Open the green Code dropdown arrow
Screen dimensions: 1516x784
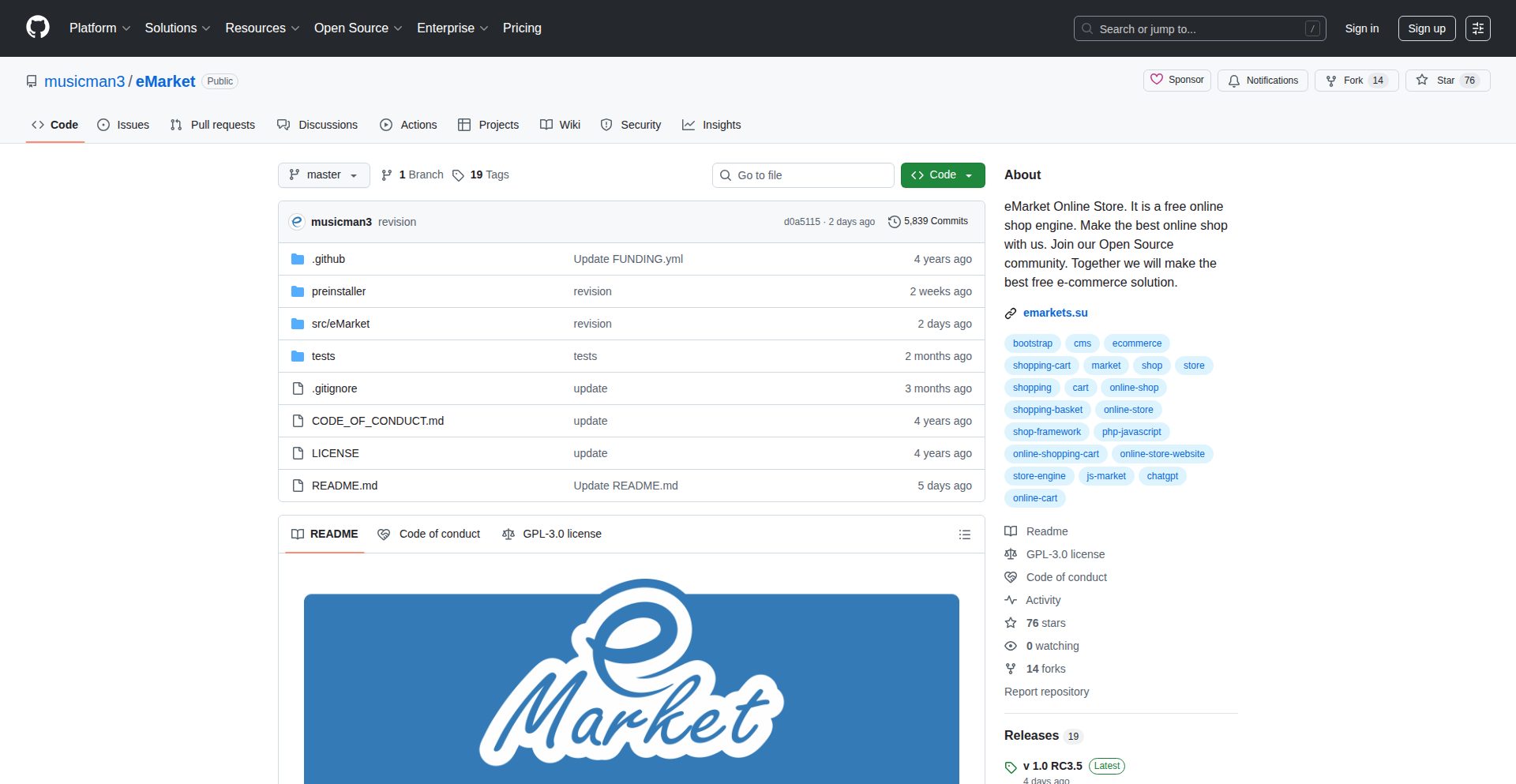point(970,174)
